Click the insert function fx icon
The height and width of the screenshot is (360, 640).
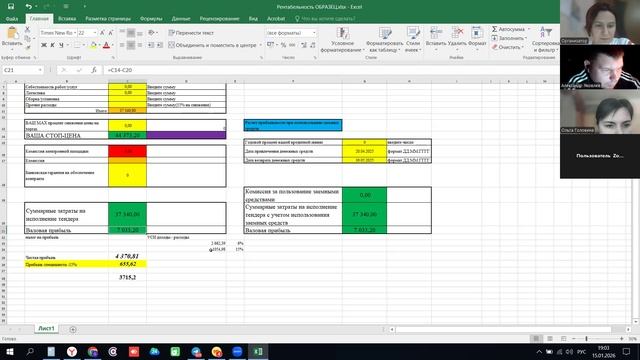(x=94, y=70)
